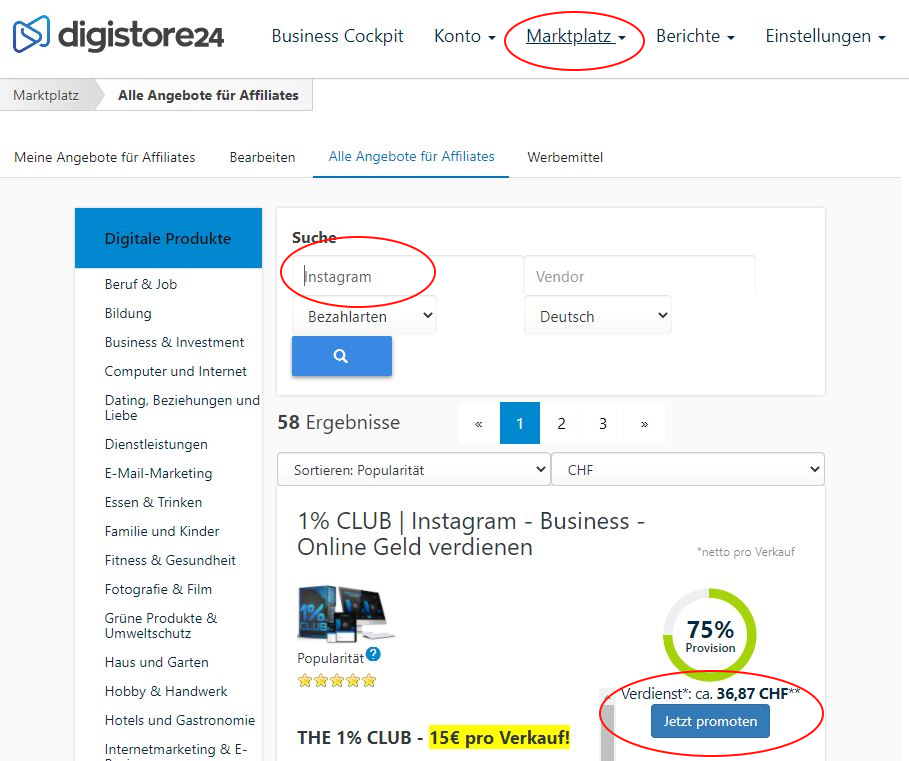Click the five-star popularity rating

tap(337, 680)
